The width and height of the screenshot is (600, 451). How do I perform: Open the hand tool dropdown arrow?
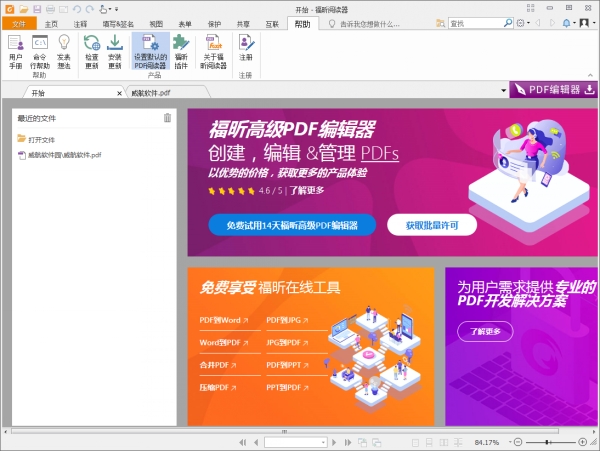click(110, 9)
